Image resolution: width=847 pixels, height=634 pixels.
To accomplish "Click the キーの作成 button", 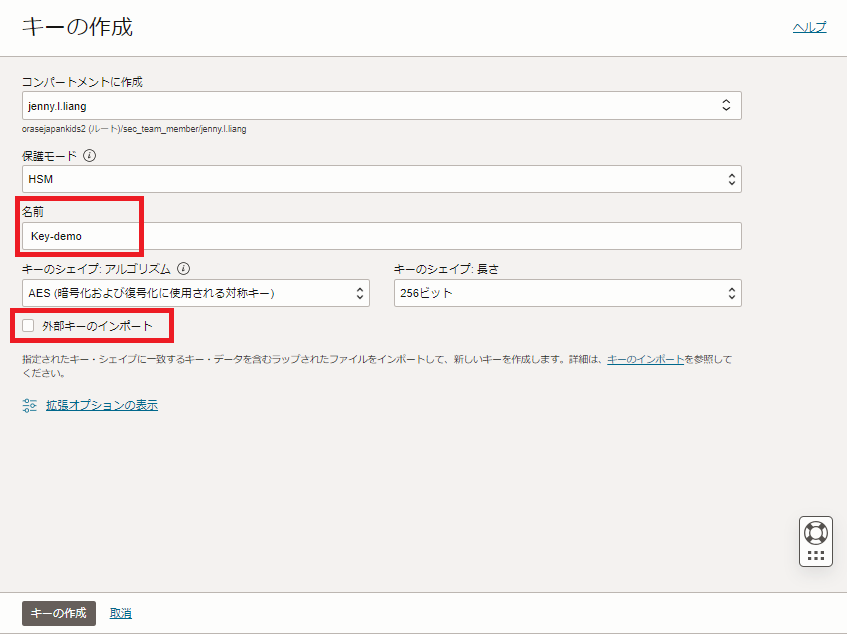I will click(x=59, y=613).
